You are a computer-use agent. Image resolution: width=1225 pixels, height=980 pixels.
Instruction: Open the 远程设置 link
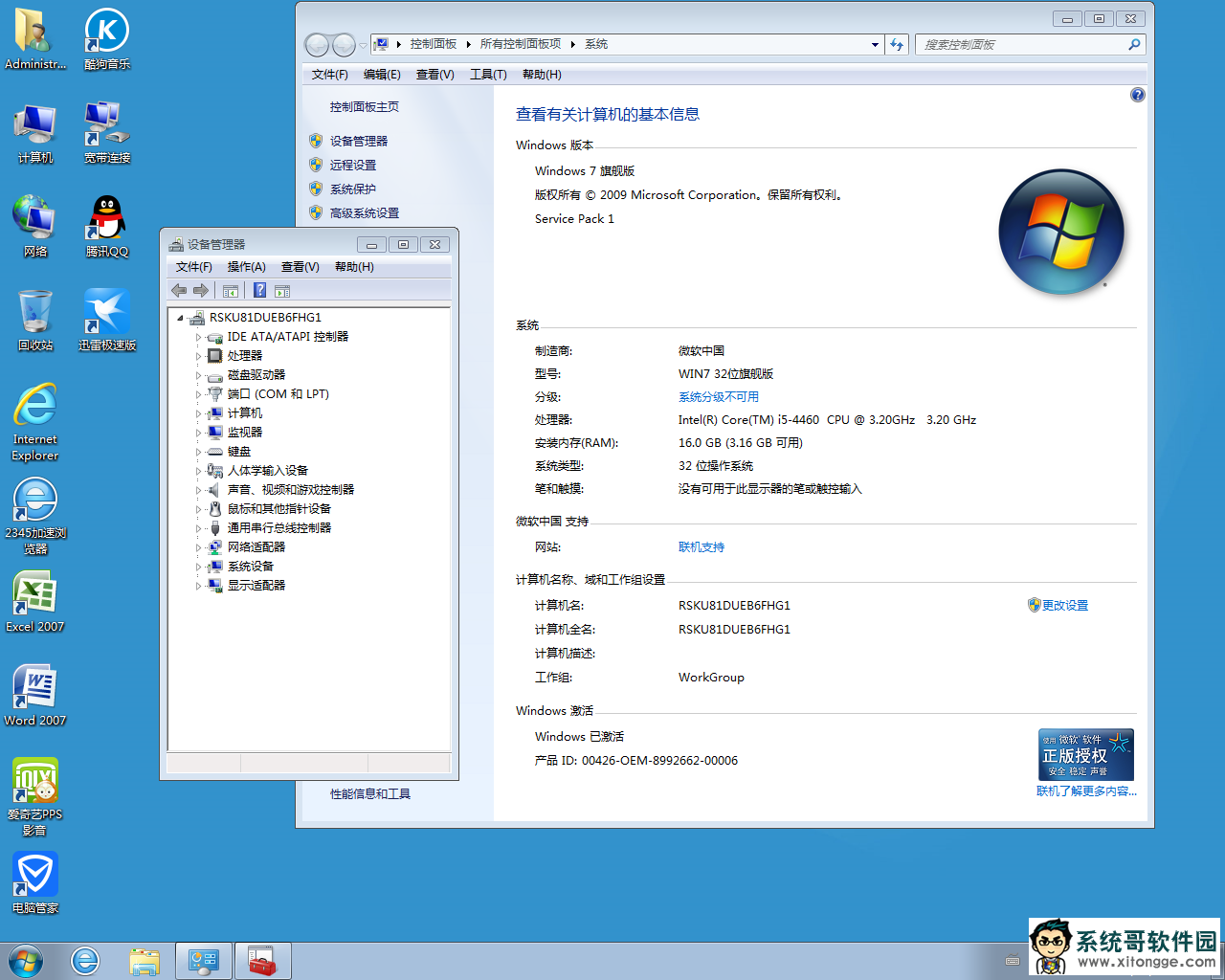pos(353,165)
